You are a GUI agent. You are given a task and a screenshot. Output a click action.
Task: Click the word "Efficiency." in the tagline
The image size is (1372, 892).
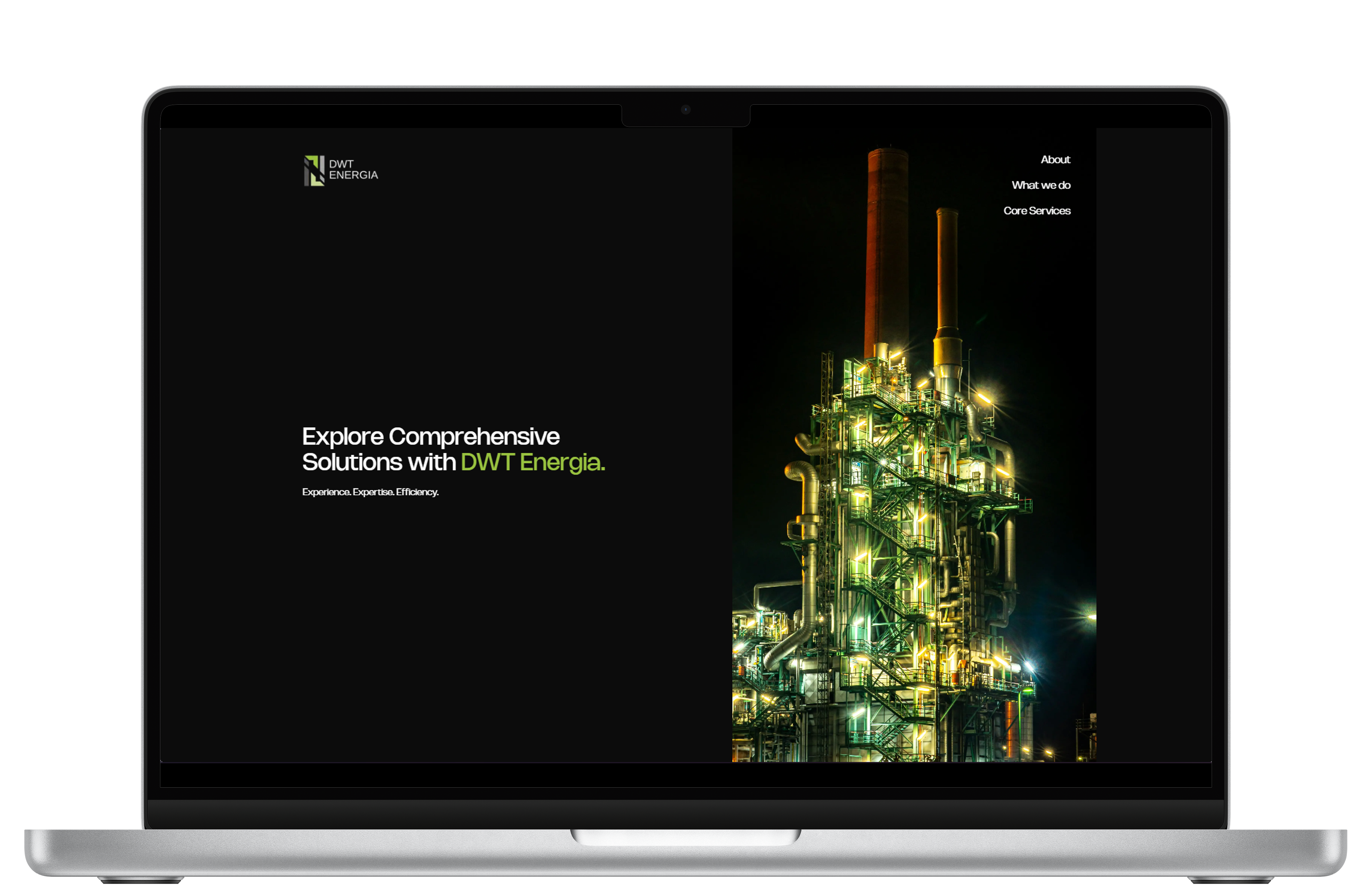tap(417, 492)
